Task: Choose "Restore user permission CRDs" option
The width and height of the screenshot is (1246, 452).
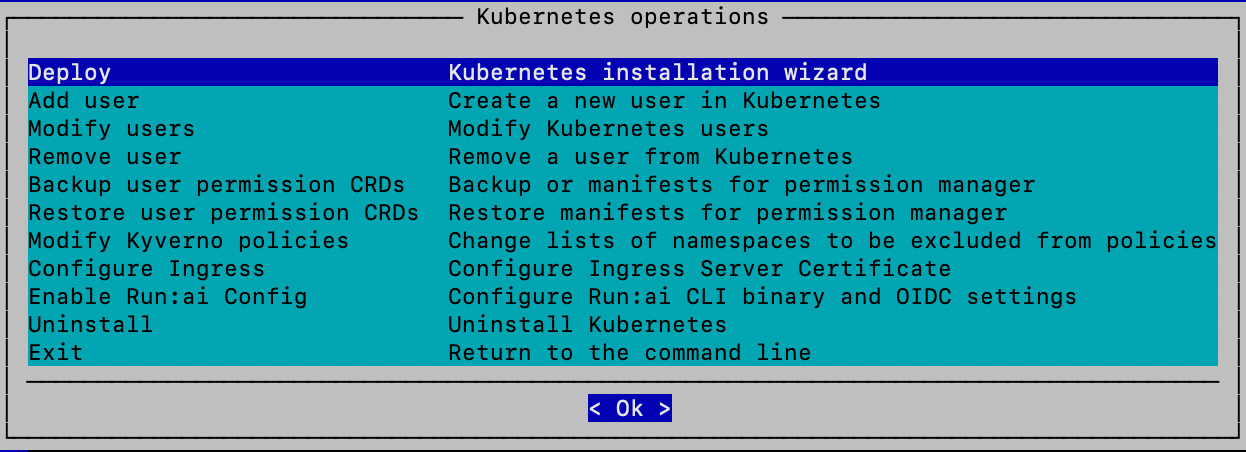Action: click(223, 213)
